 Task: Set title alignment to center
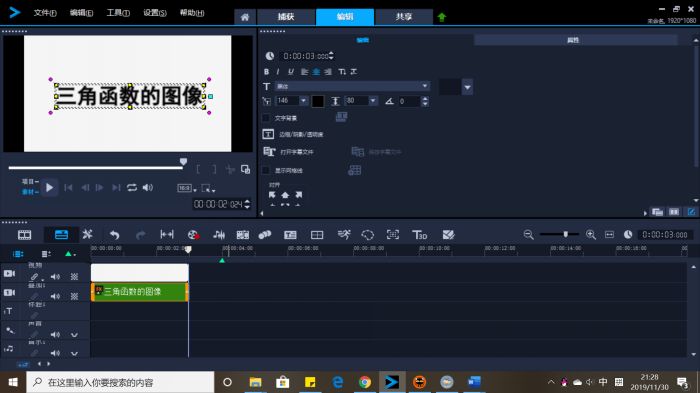(317, 71)
